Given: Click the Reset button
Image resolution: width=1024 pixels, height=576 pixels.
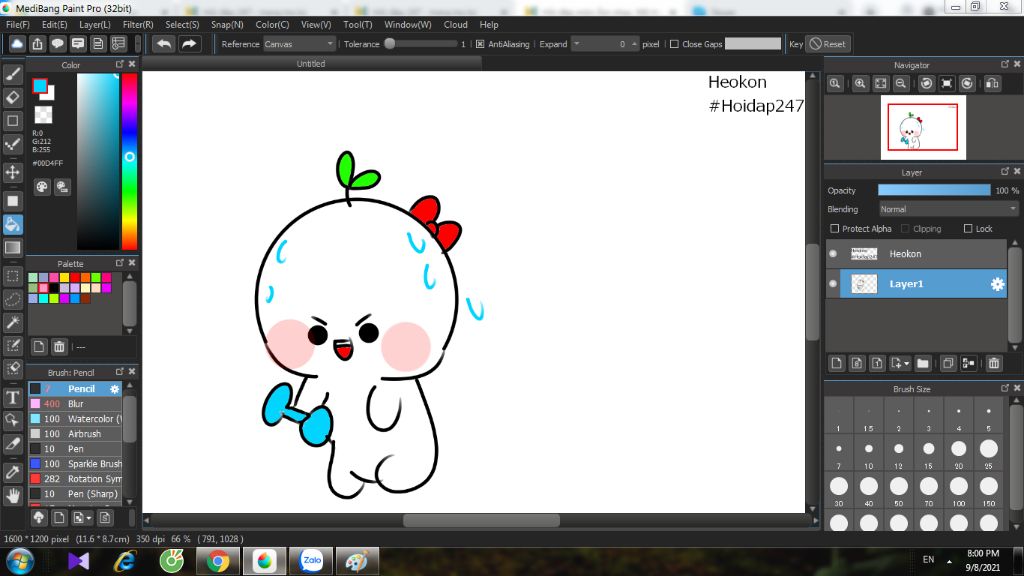Looking at the screenshot, I should point(827,44).
